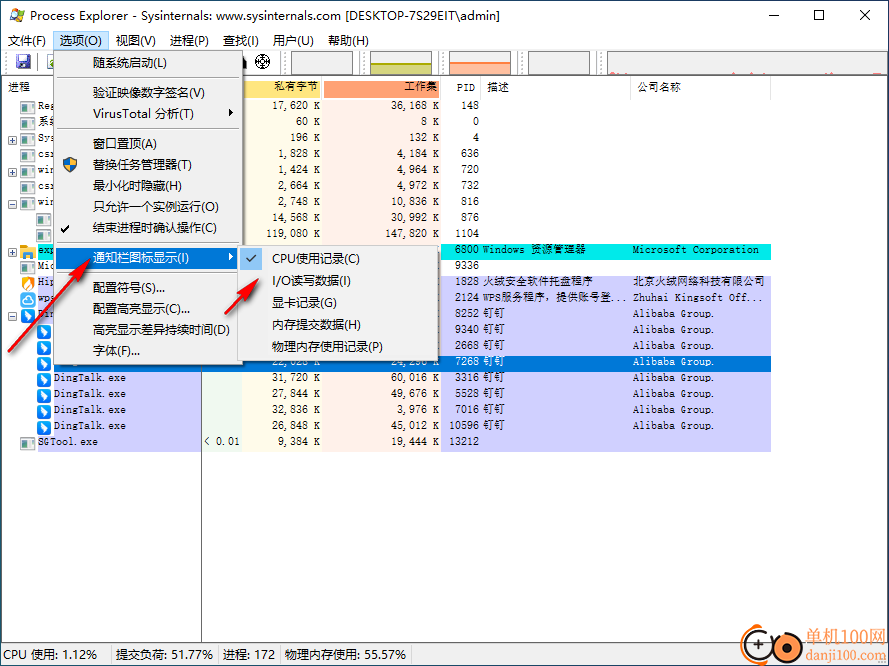This screenshot has height=666, width=889.
Task: Toggle 最小化时隐藏(H) option
Action: tap(148, 186)
